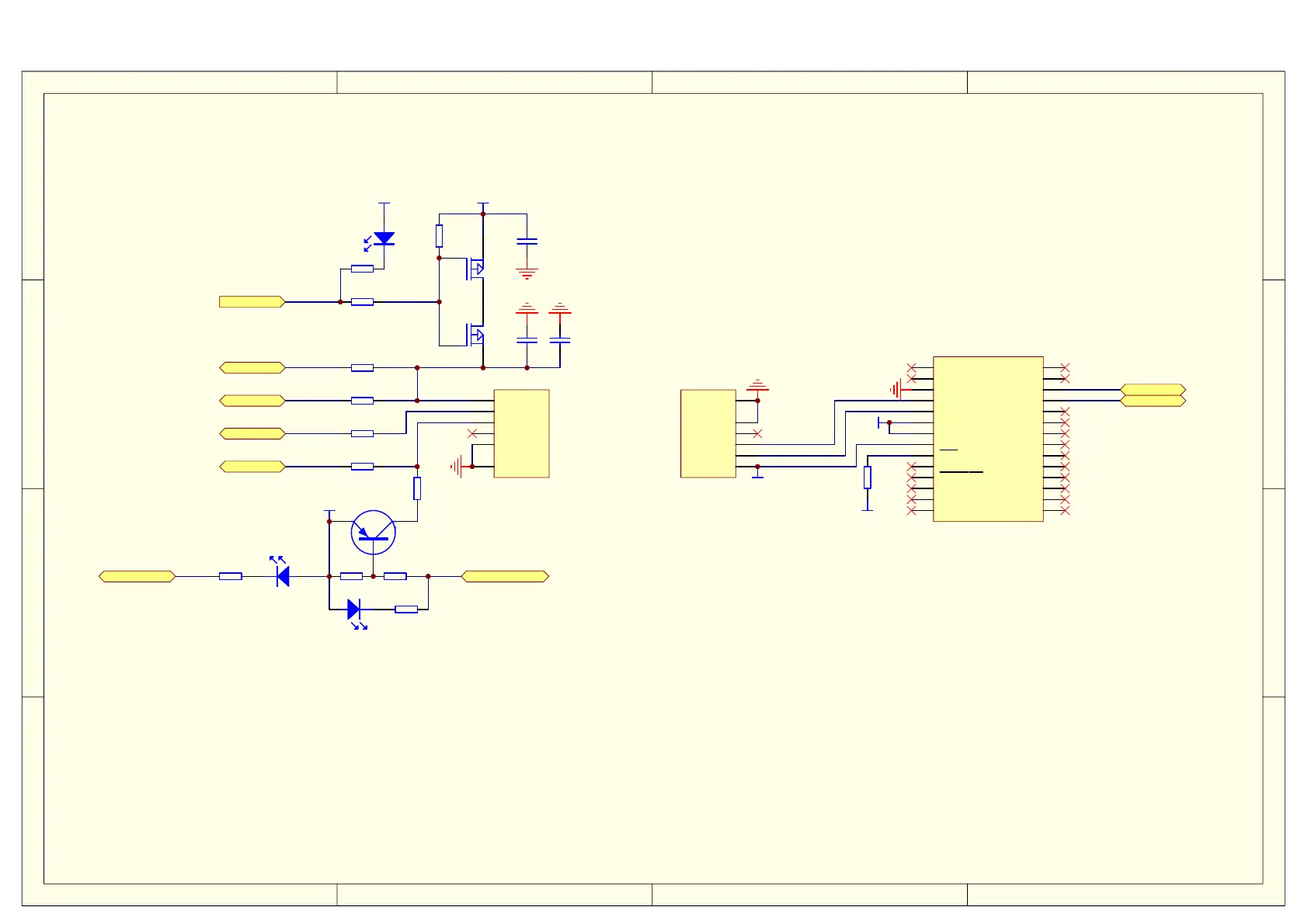Select the resistor below the top LED
Screen dimensions: 1308x924
[362, 269]
